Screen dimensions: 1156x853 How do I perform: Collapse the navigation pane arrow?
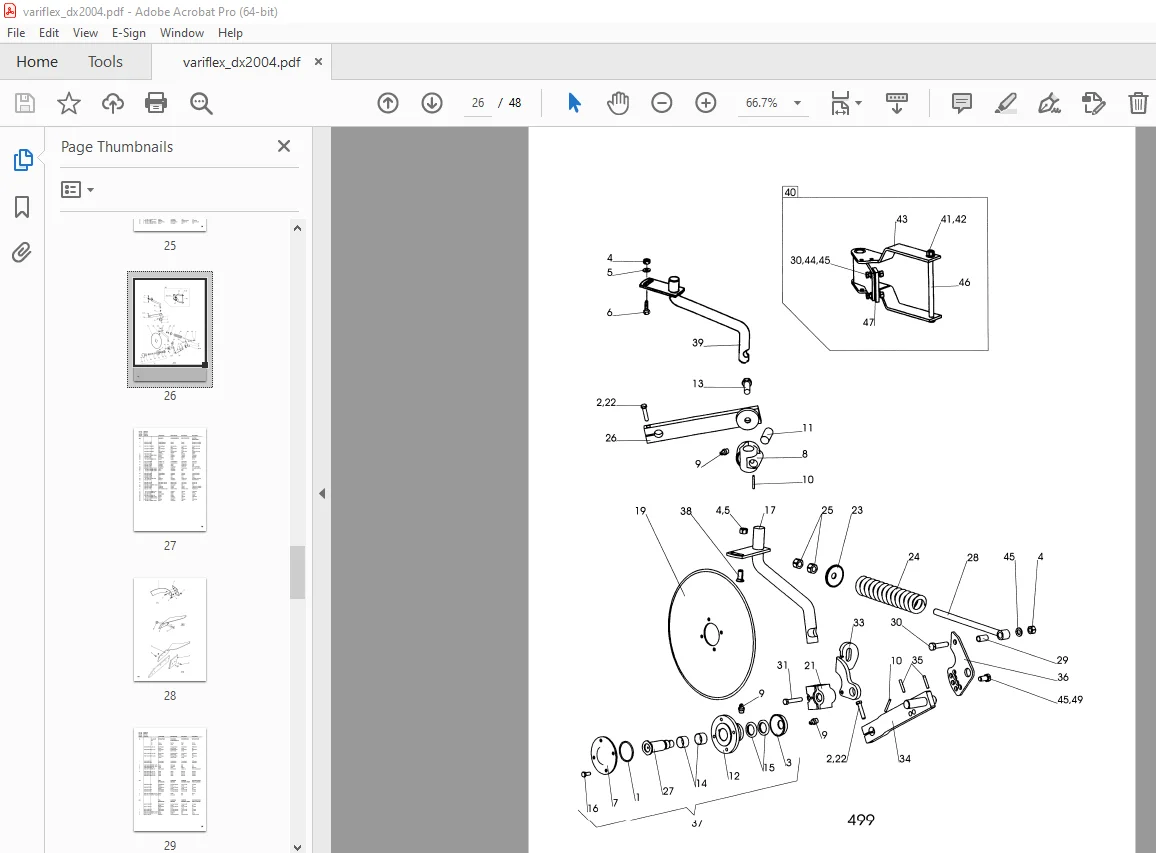(x=322, y=493)
